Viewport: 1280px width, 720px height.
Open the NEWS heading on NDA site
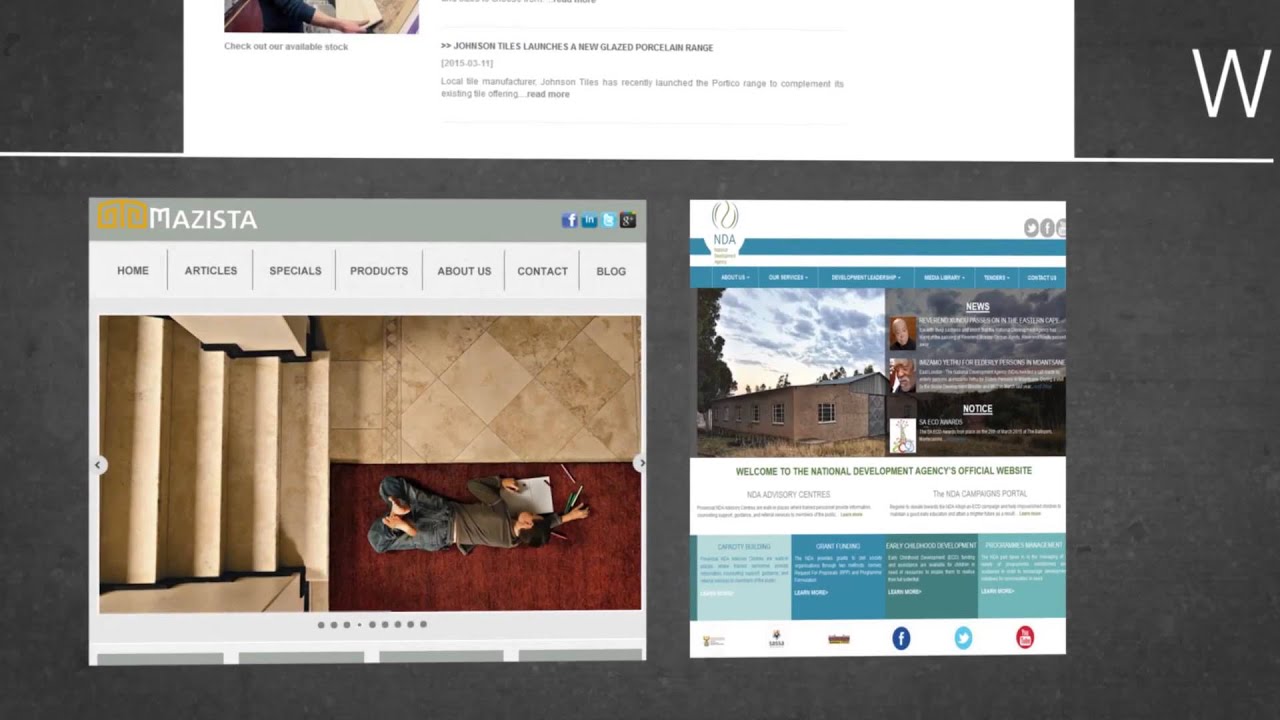click(977, 307)
